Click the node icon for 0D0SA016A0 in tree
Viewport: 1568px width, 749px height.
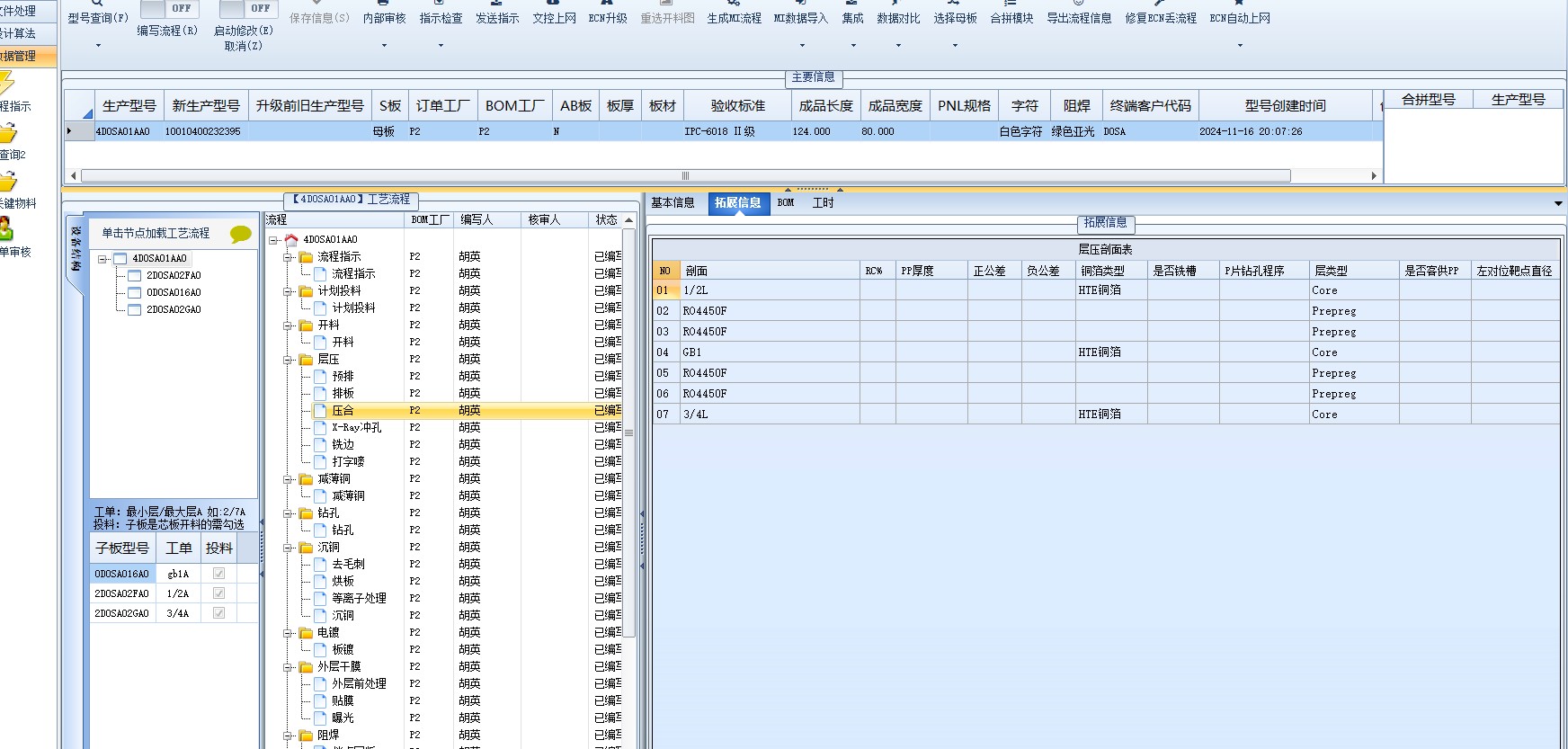point(134,292)
